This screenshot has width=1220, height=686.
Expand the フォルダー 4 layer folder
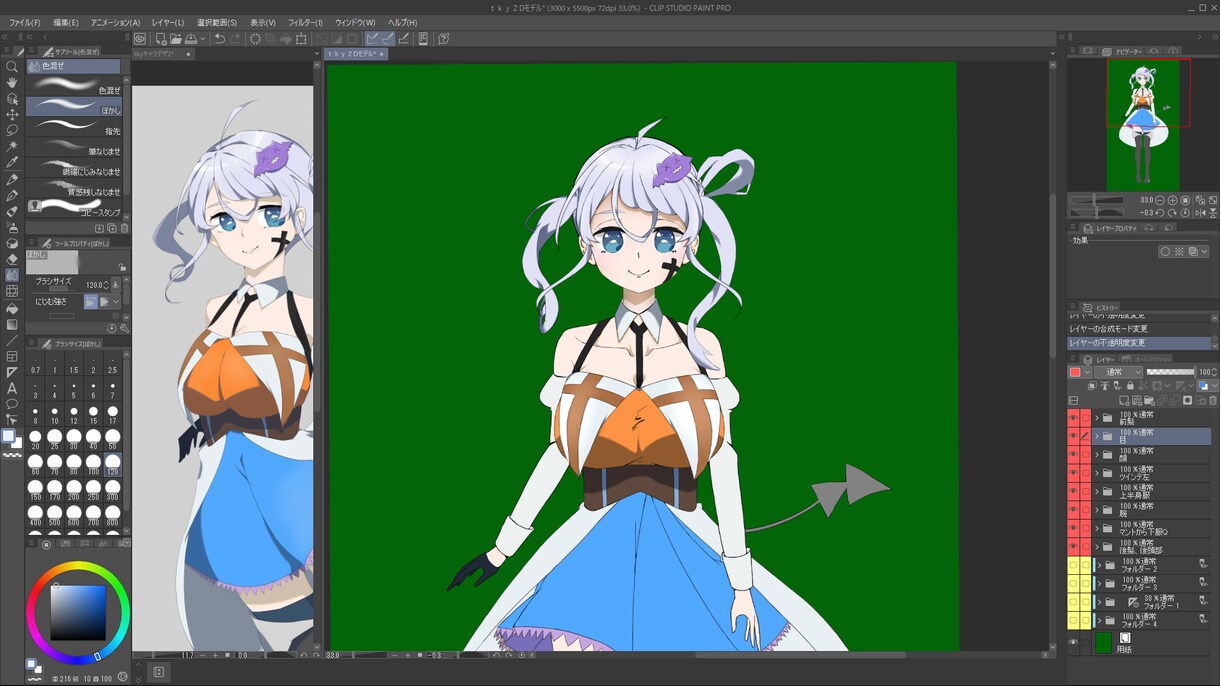[x=1099, y=621]
